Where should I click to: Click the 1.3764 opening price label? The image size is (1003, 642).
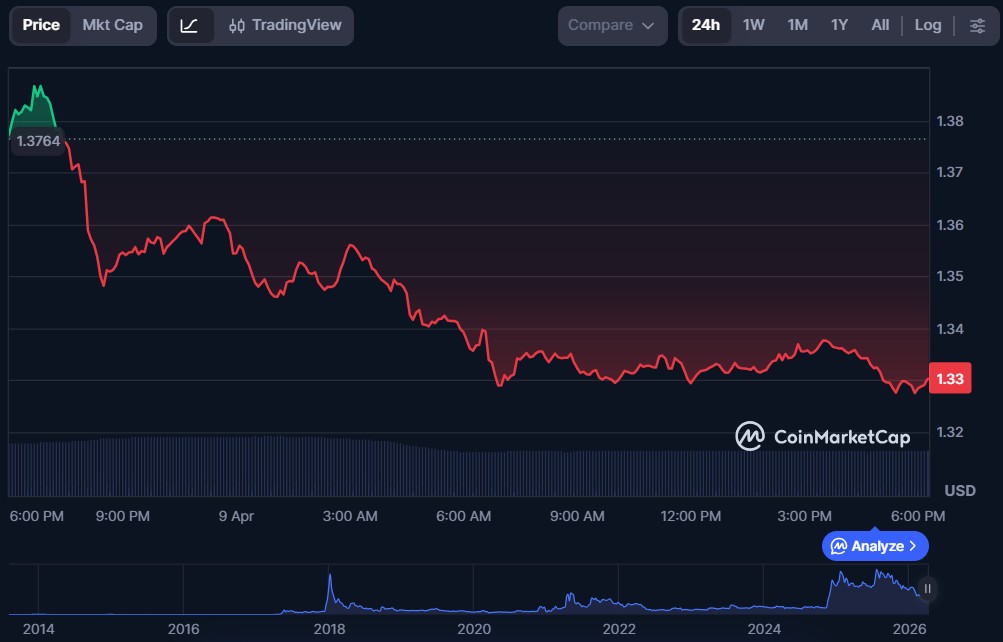(38, 141)
